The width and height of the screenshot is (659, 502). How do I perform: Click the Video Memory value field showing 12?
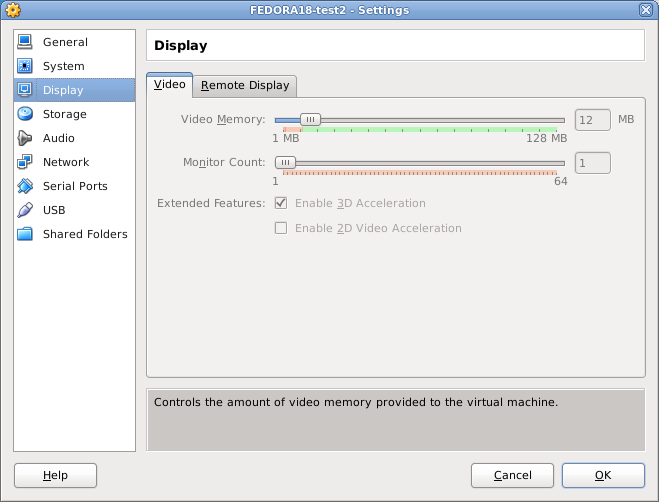[593, 120]
